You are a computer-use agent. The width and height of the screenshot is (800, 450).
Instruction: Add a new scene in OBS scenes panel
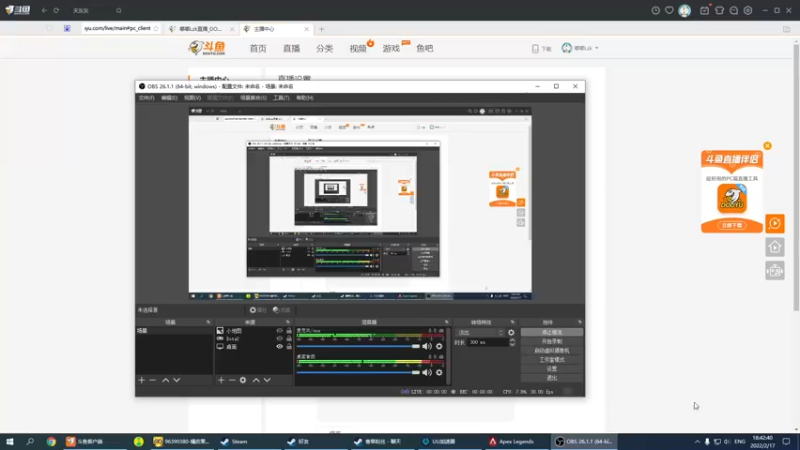click(x=141, y=380)
